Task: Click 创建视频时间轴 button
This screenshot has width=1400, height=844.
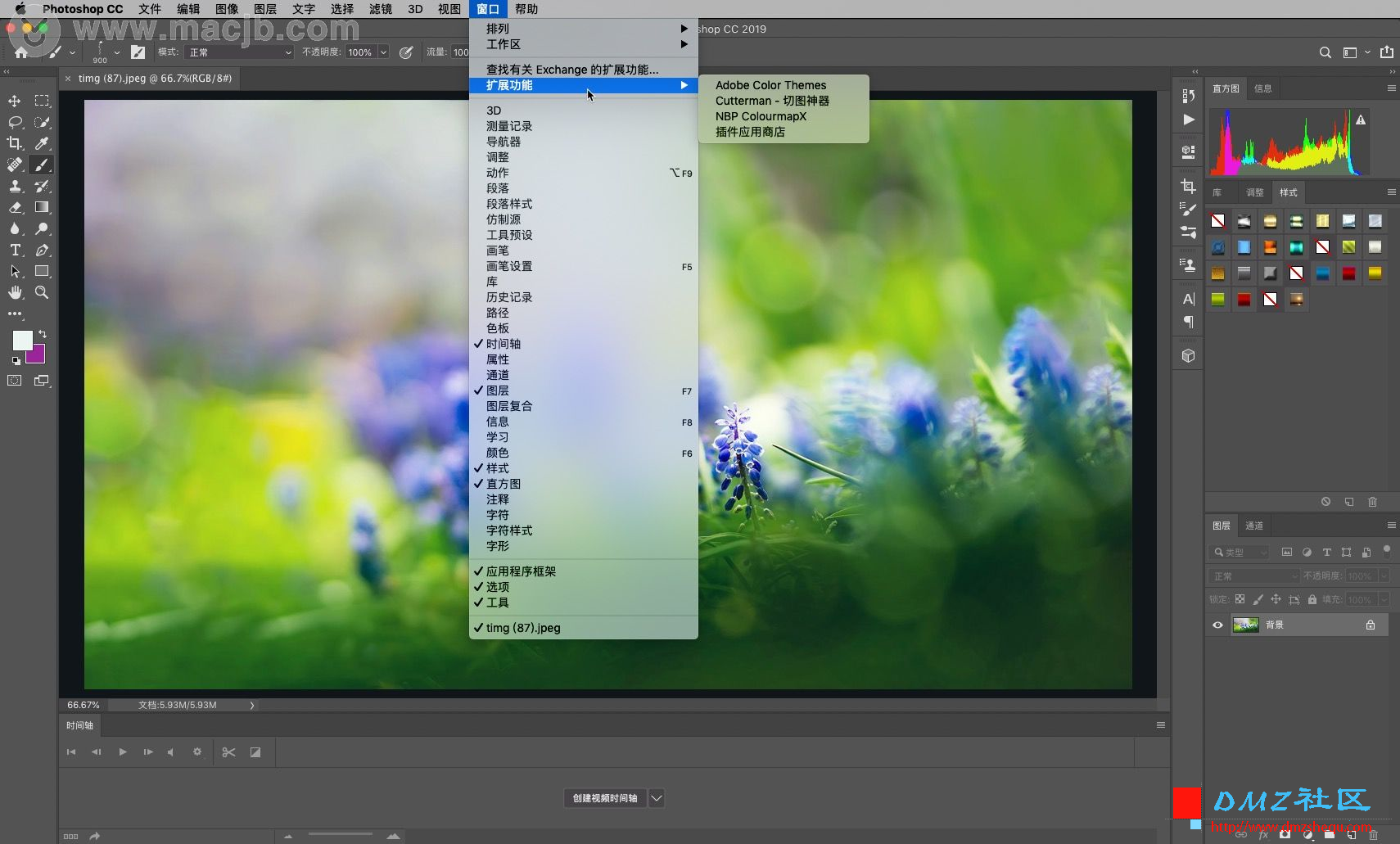Action: click(x=605, y=798)
